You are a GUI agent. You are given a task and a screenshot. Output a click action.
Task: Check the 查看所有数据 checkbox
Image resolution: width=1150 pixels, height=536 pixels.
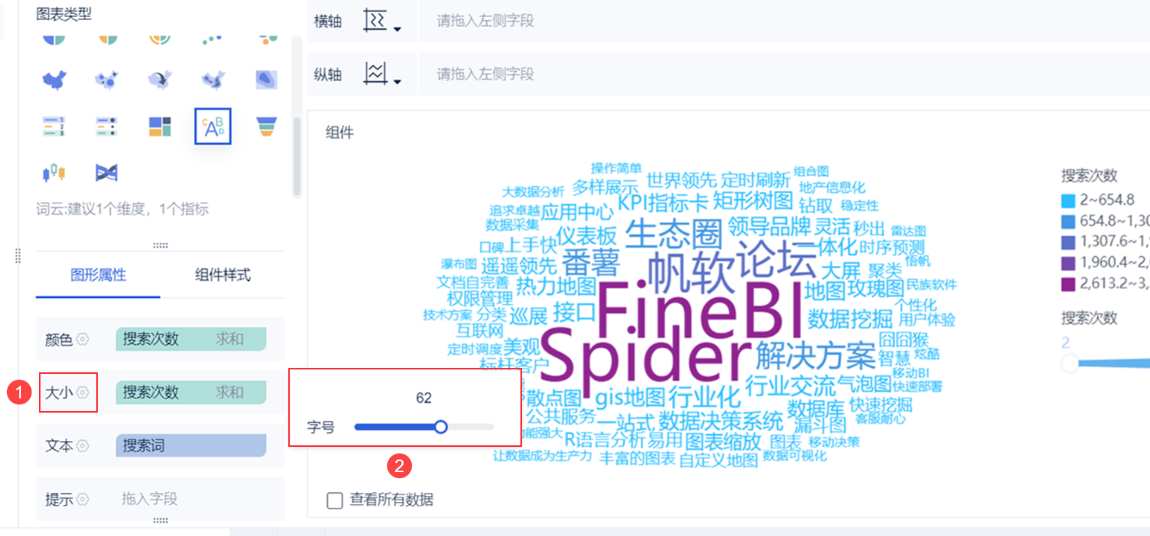[x=334, y=500]
